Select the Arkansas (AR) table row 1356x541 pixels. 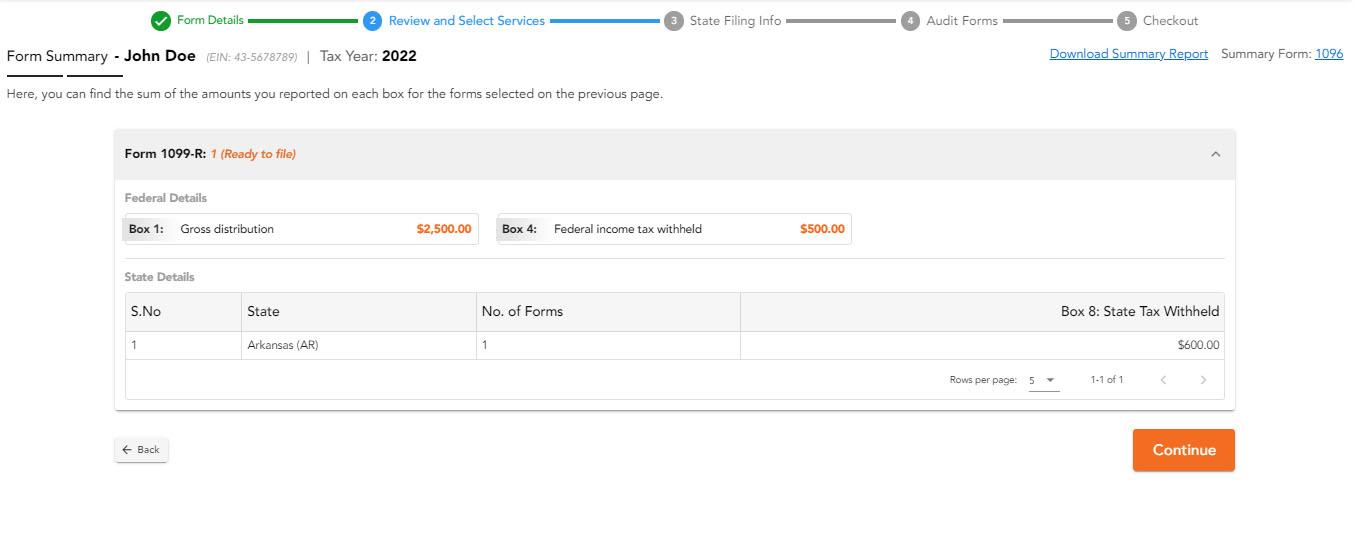675,345
